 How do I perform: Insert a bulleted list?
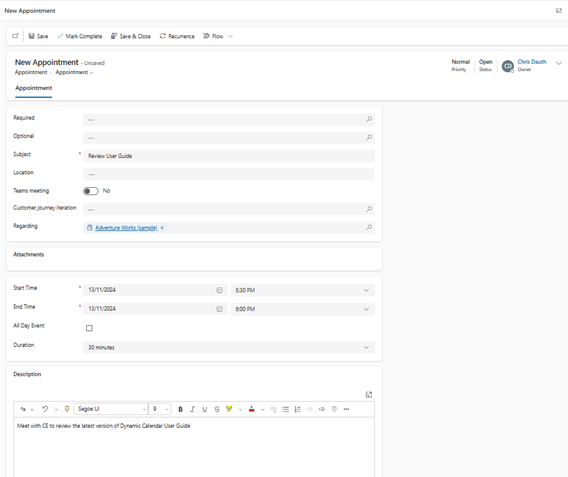285,409
